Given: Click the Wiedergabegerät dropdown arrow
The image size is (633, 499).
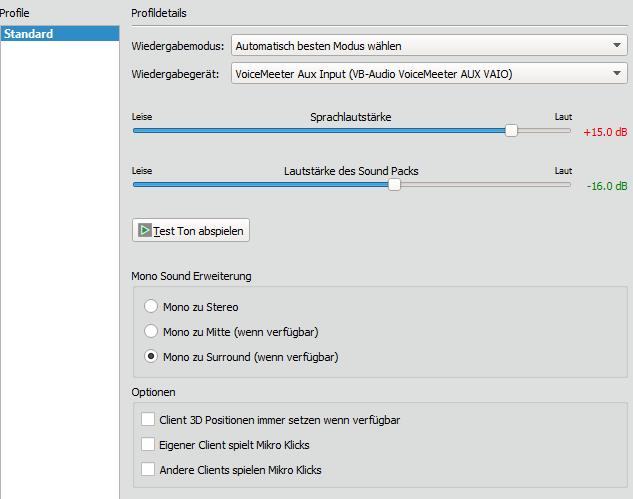Looking at the screenshot, I should click(x=617, y=74).
